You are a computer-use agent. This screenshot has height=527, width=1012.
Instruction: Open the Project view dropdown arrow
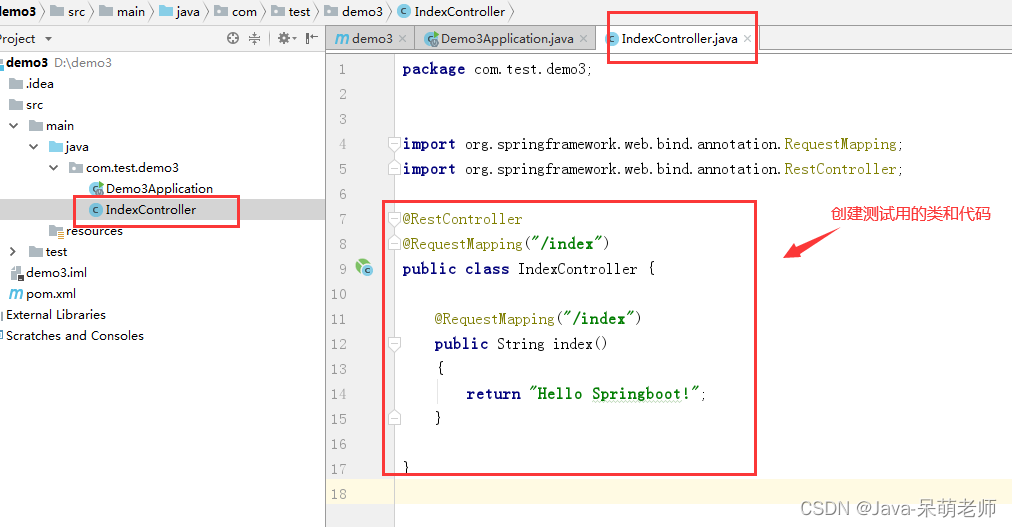click(48, 39)
